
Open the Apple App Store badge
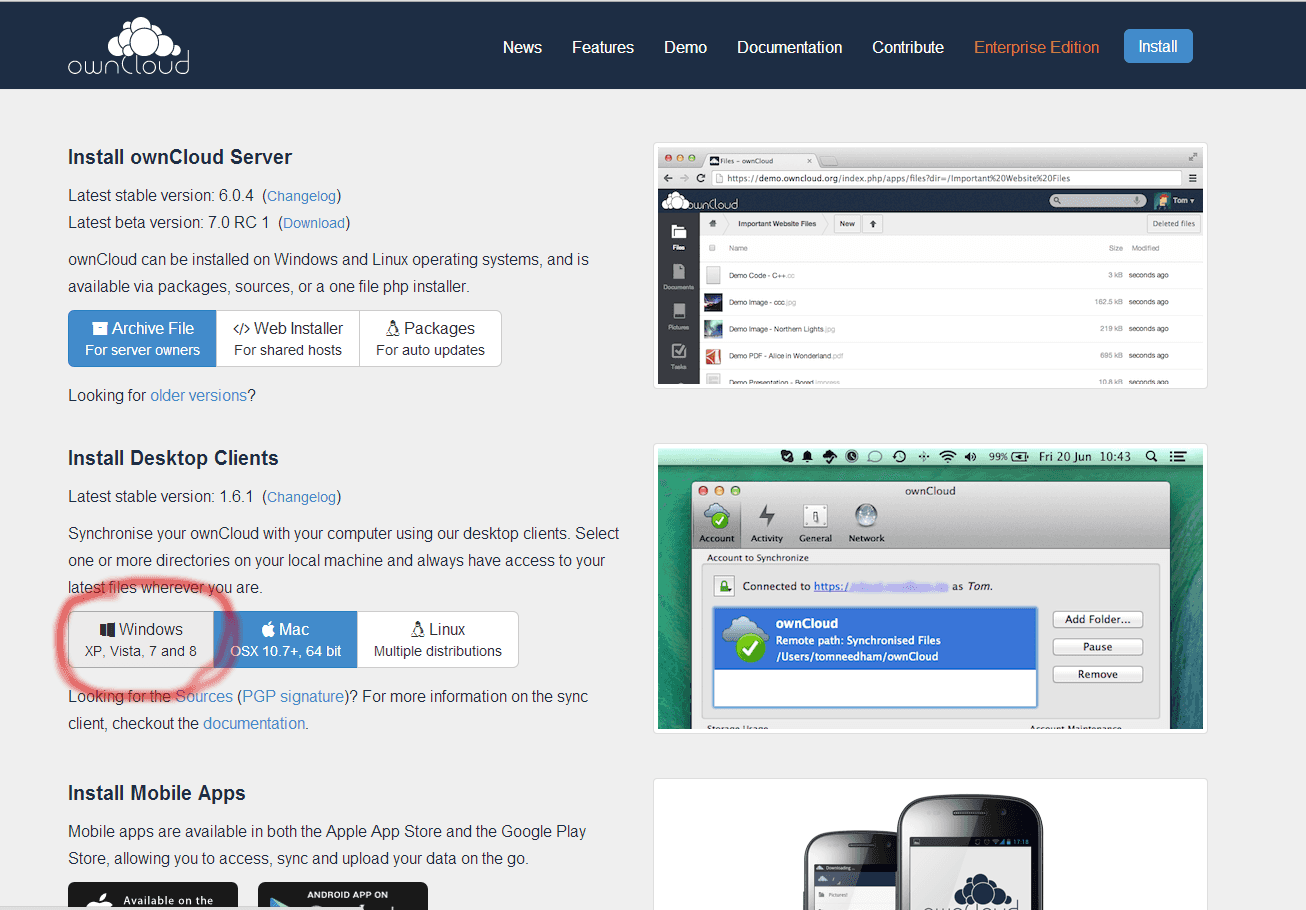(153, 896)
